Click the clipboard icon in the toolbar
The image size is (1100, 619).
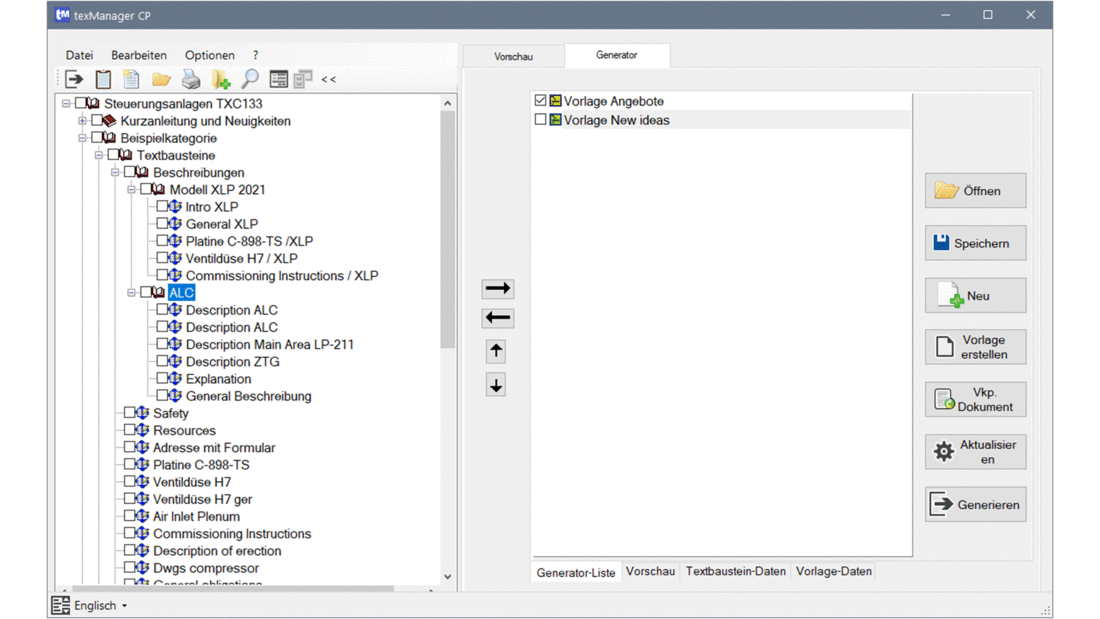(103, 79)
